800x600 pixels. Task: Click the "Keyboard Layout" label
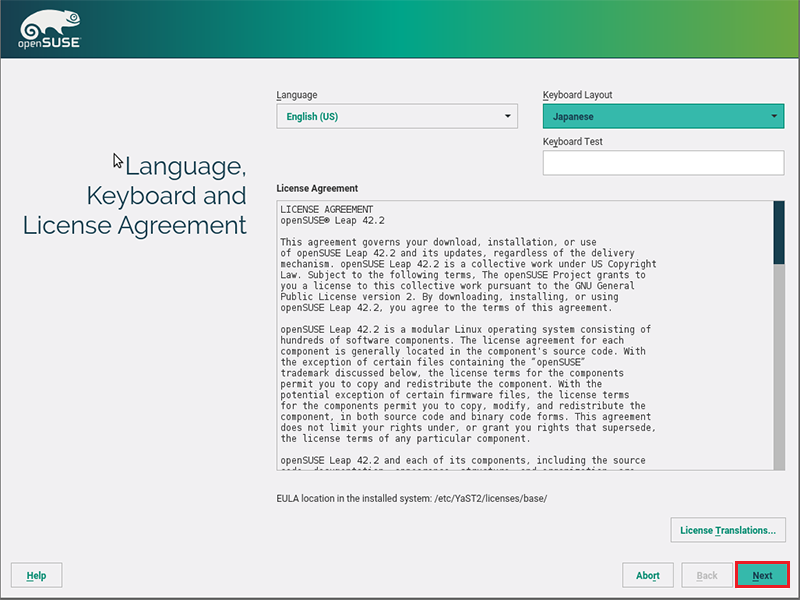point(577,95)
